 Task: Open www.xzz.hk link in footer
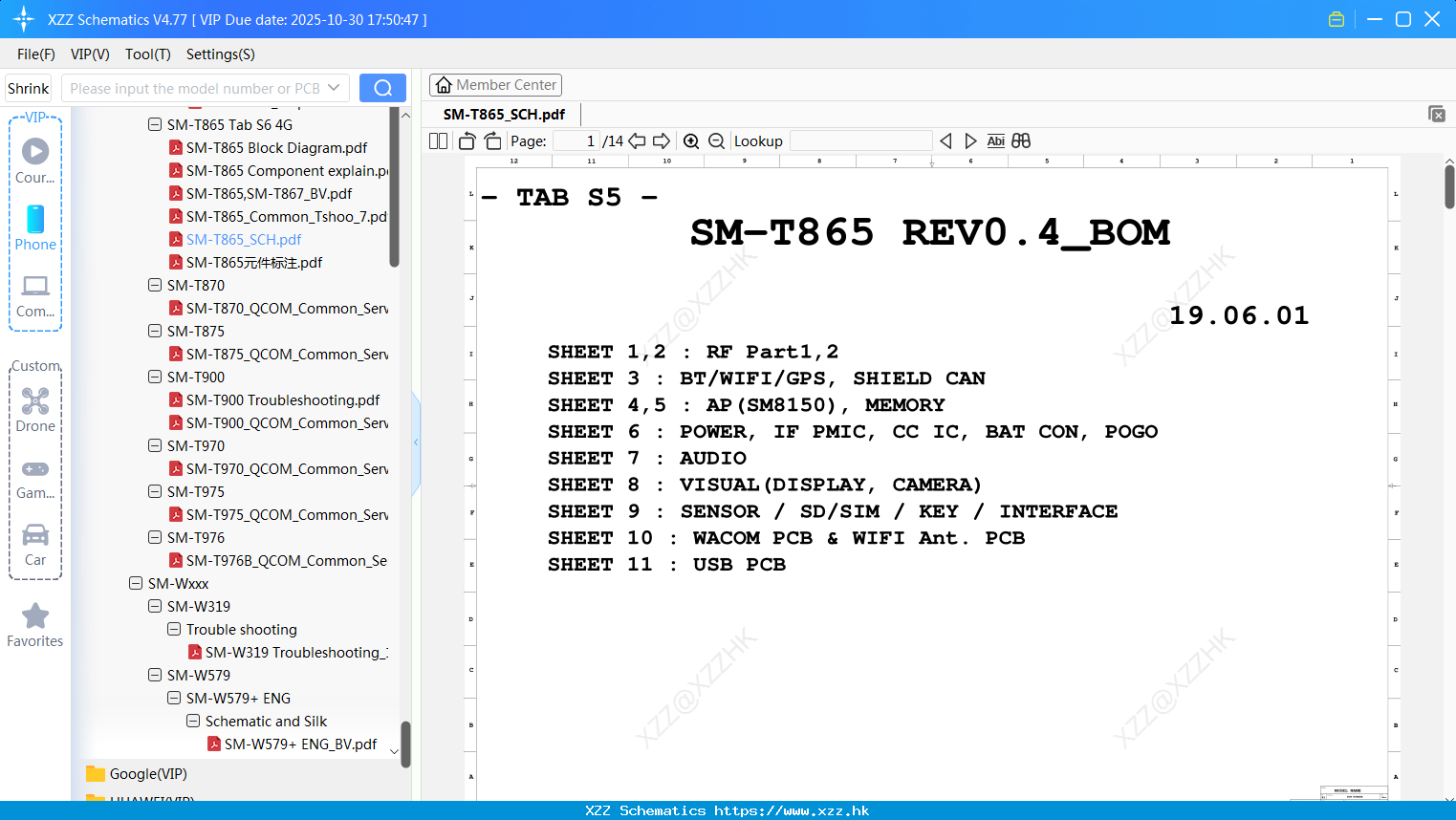(x=791, y=810)
